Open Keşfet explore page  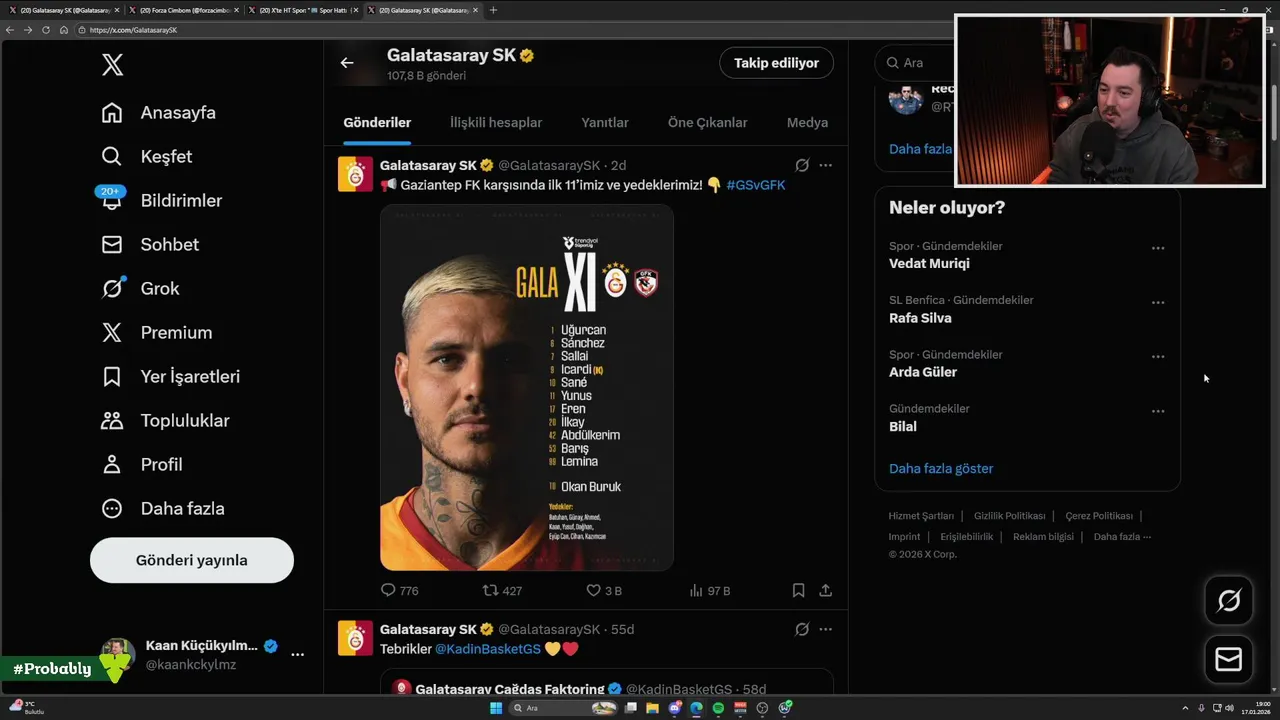[x=146, y=157]
